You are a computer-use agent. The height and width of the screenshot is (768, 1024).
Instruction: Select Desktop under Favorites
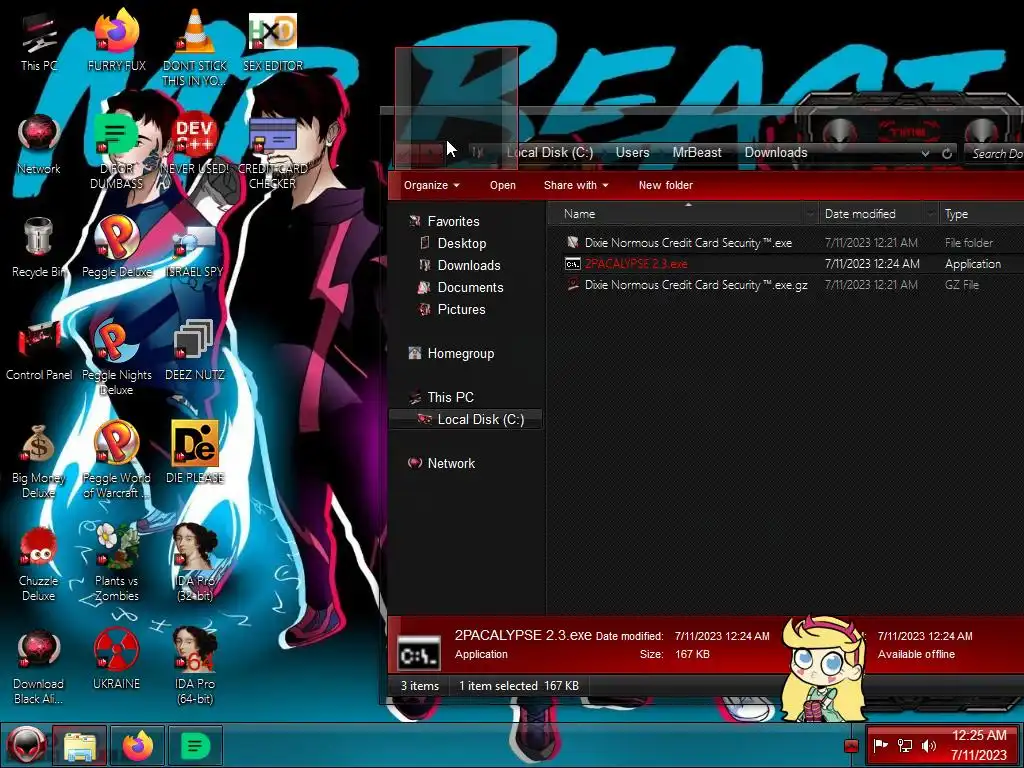coord(462,244)
